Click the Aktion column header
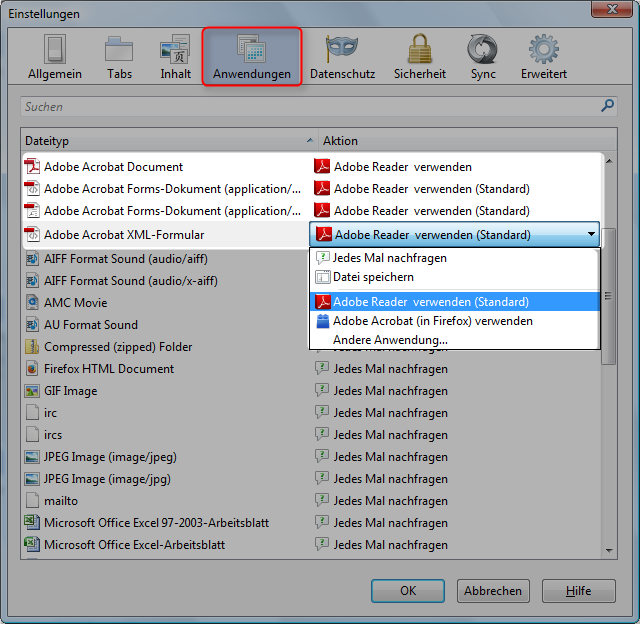The image size is (640, 624). 460,141
